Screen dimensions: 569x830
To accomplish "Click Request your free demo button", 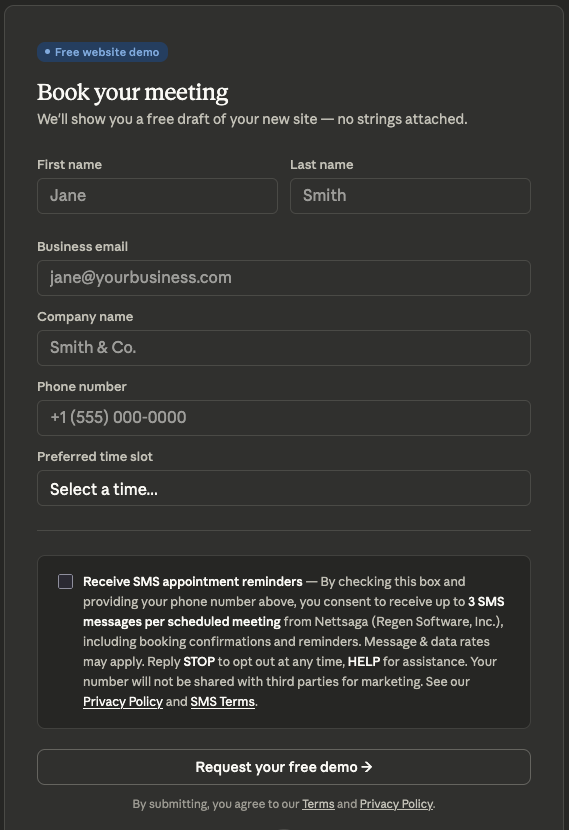I will (284, 767).
